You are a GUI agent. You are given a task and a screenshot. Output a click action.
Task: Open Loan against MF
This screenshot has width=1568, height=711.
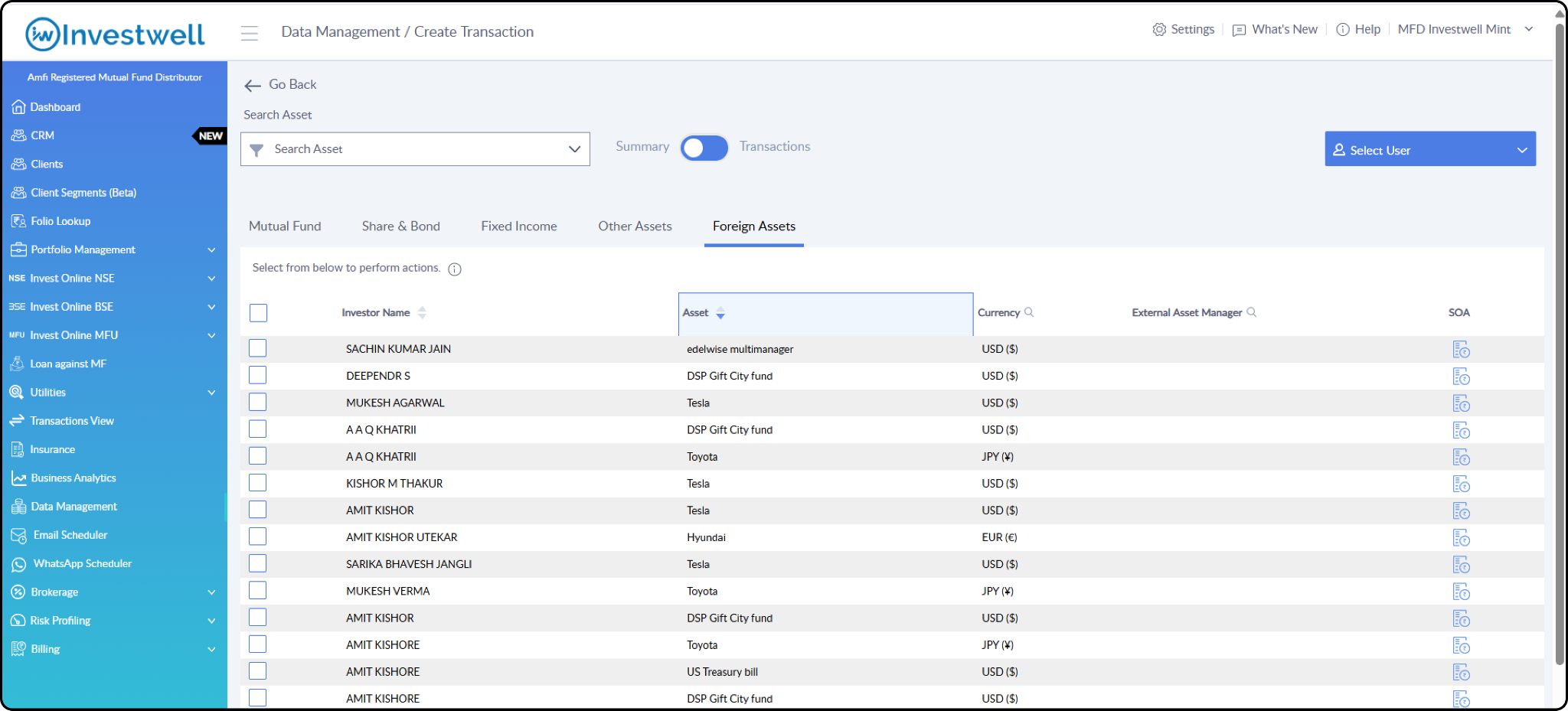coord(68,364)
